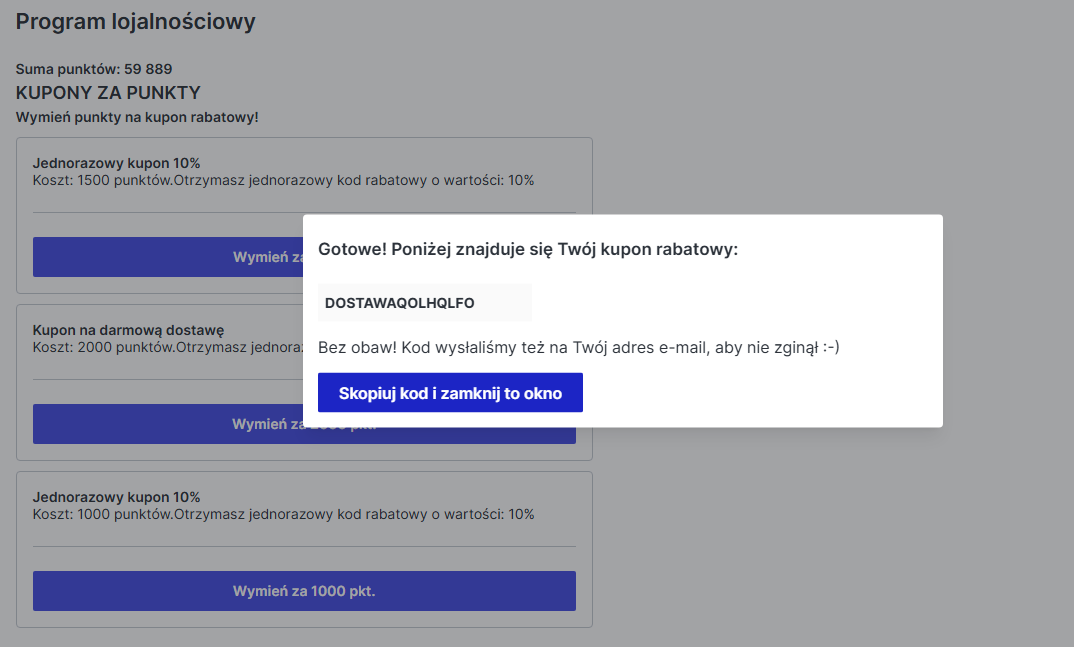
Task: Click the divider line in the free delivery card
Action: [168, 379]
